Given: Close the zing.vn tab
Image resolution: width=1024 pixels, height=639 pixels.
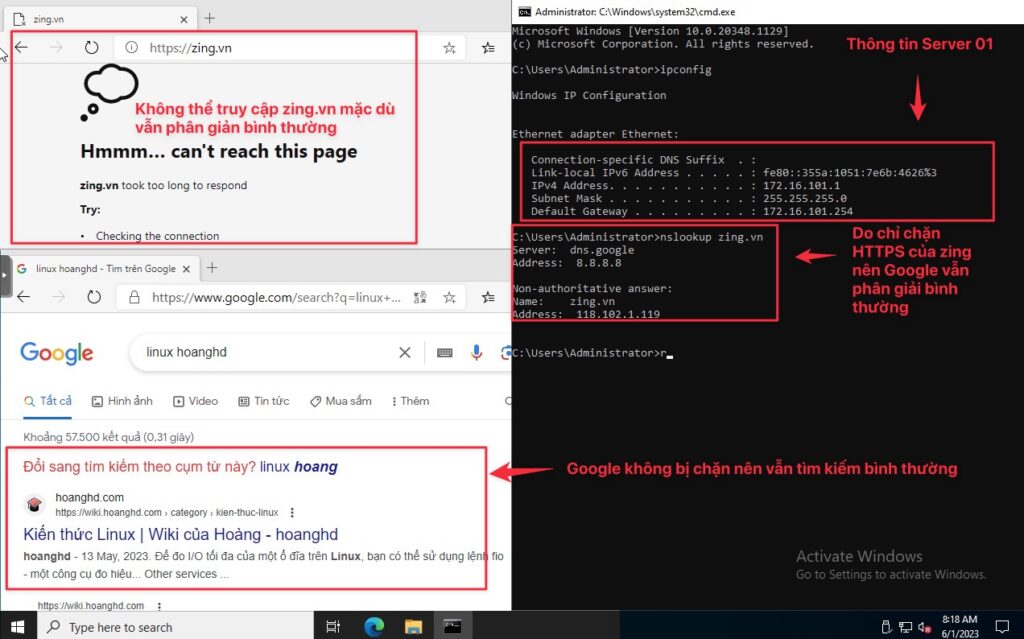Looking at the screenshot, I should tap(184, 20).
